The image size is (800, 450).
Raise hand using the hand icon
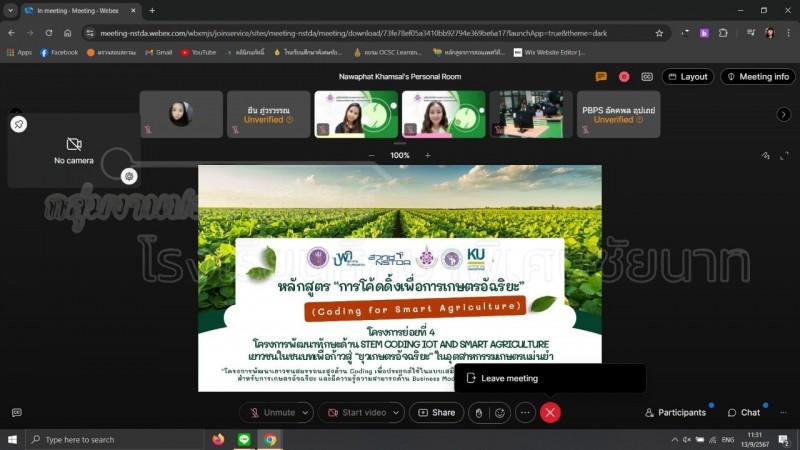pos(479,413)
